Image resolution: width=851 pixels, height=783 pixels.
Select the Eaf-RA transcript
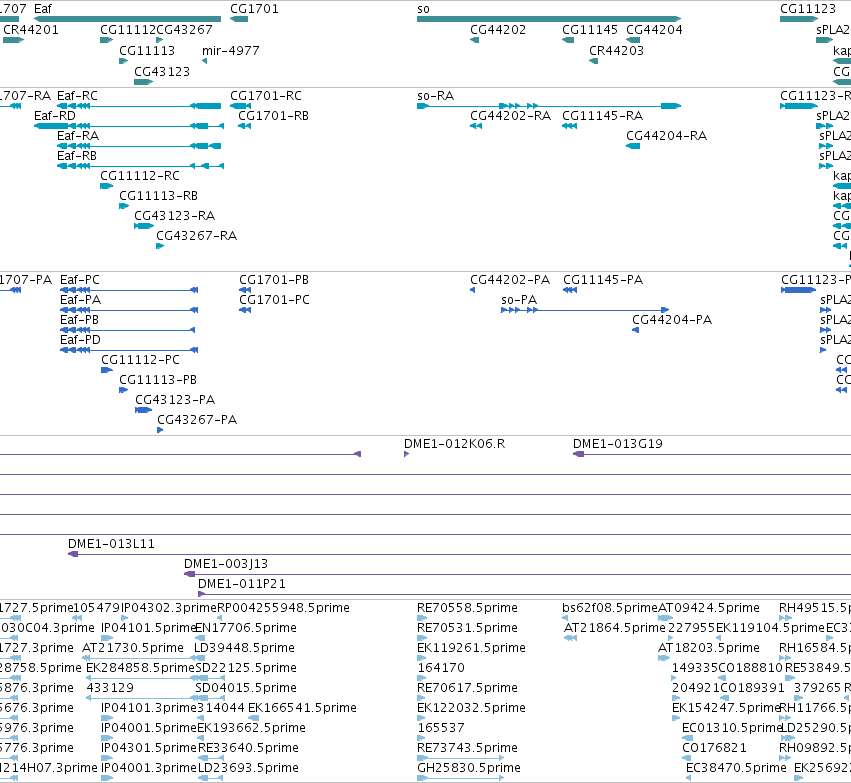139,146
